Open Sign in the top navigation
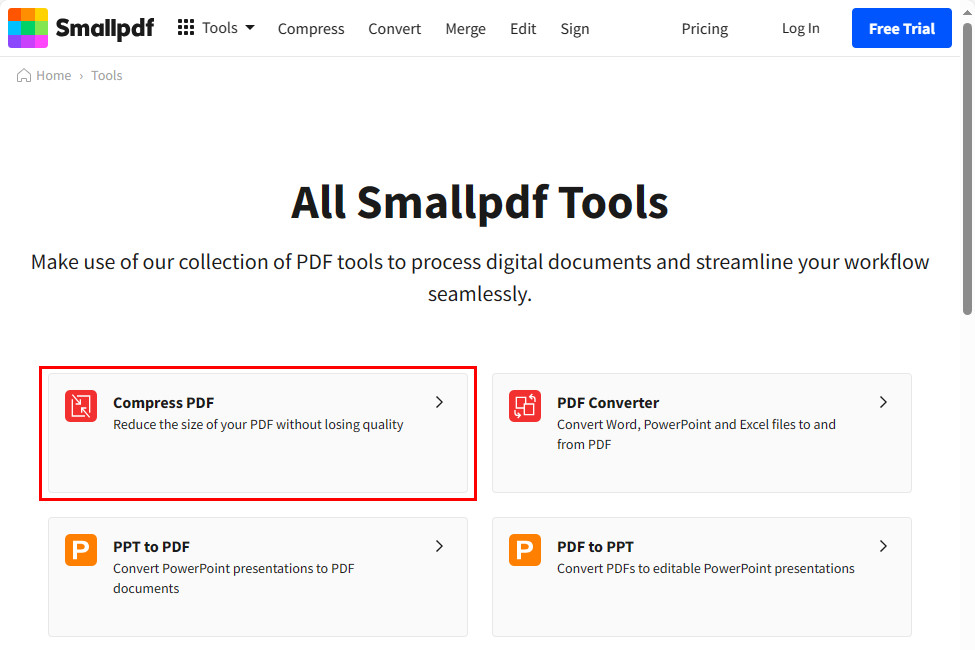Viewport: 975px width, 650px height. [x=575, y=29]
